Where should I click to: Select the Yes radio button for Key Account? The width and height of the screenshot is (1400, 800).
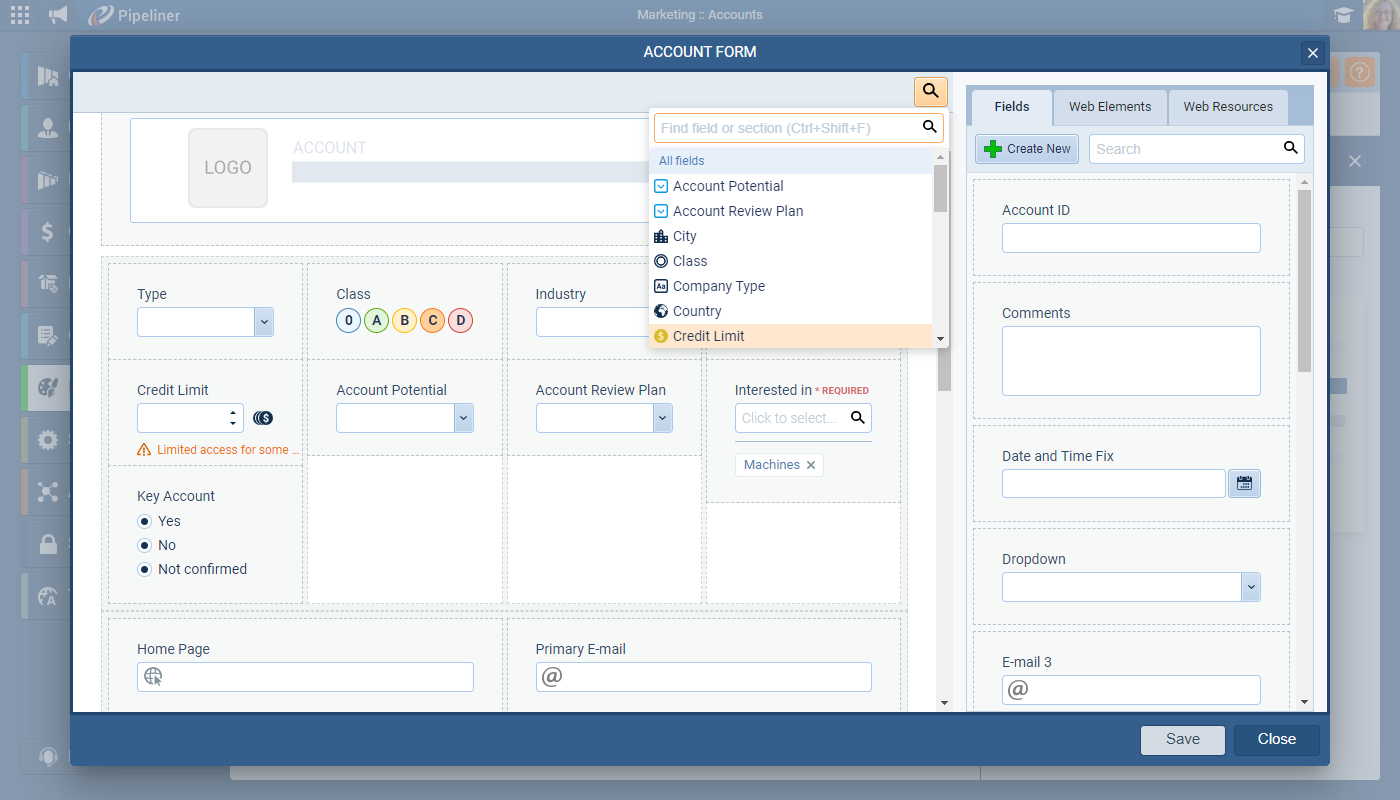tap(145, 521)
